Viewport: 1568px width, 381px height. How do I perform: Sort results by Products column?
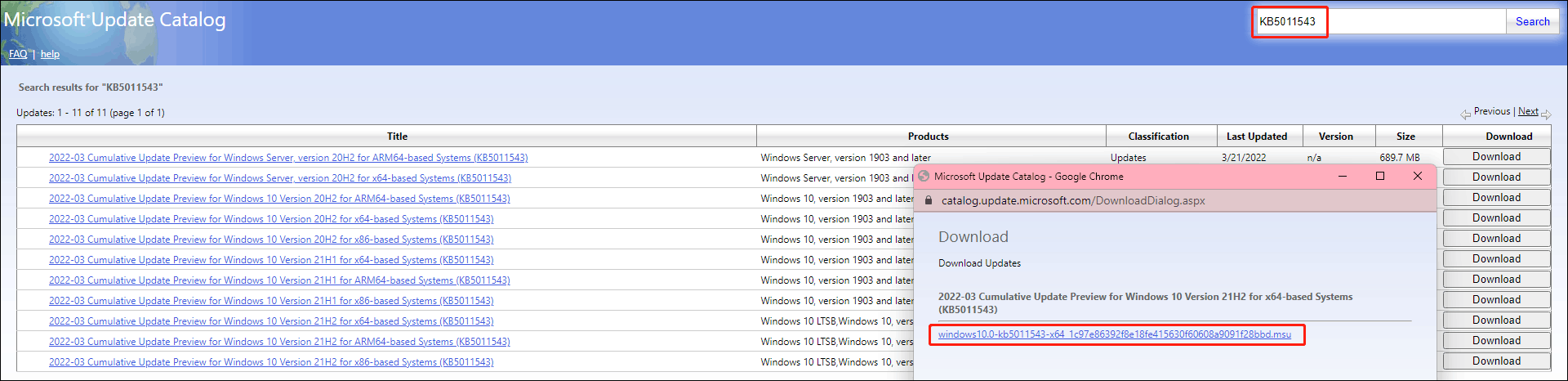[929, 137]
